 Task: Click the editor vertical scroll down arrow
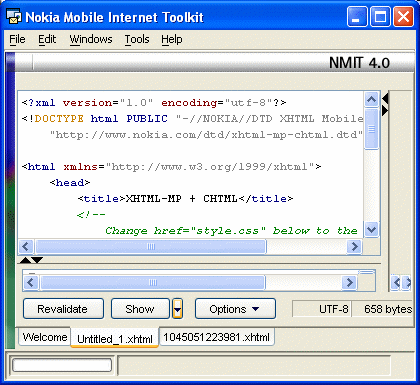371,230
